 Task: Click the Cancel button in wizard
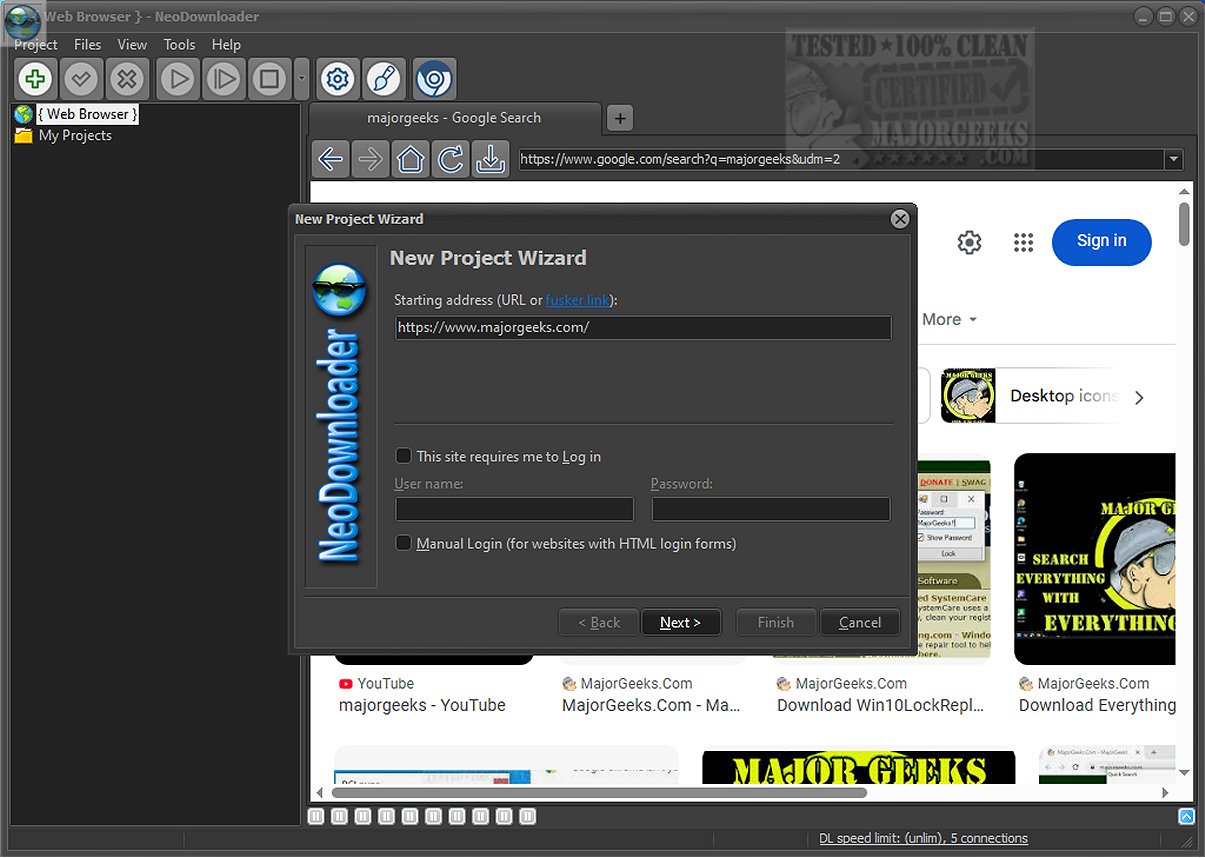[x=860, y=622]
